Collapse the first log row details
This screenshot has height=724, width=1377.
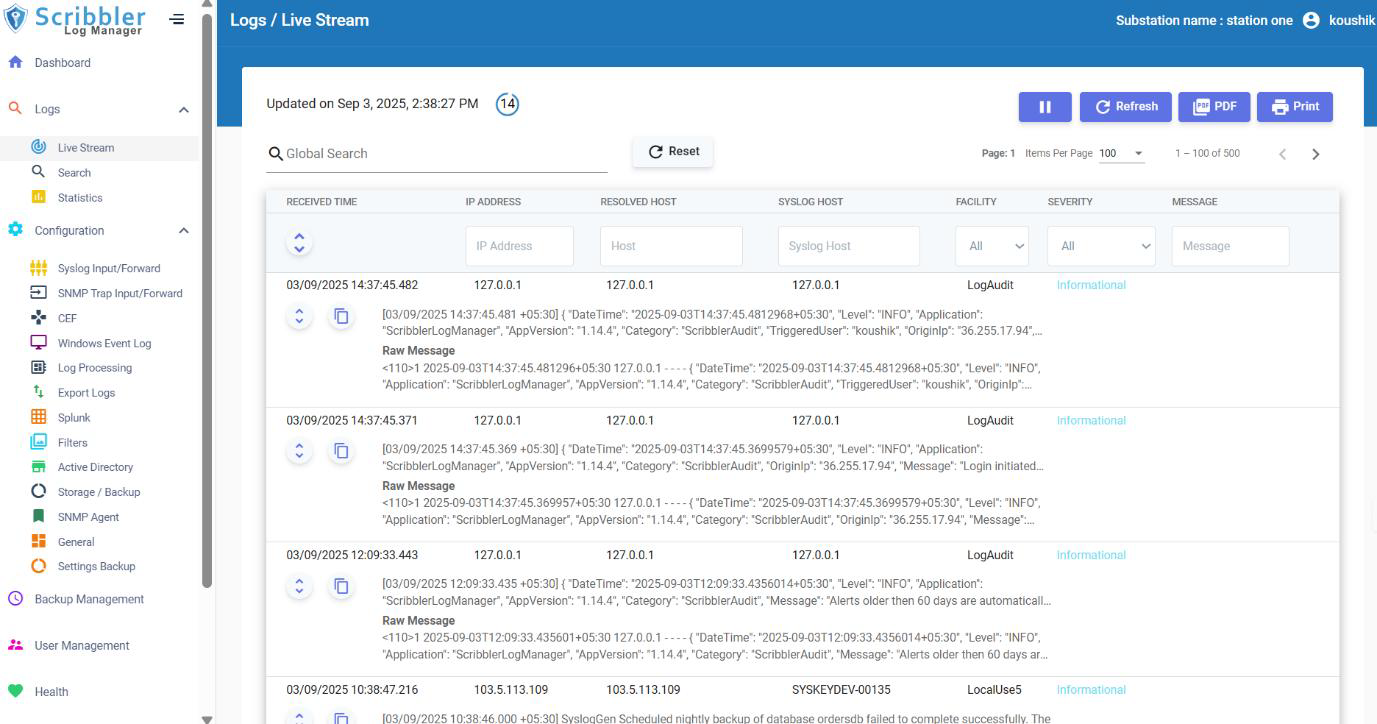point(299,314)
